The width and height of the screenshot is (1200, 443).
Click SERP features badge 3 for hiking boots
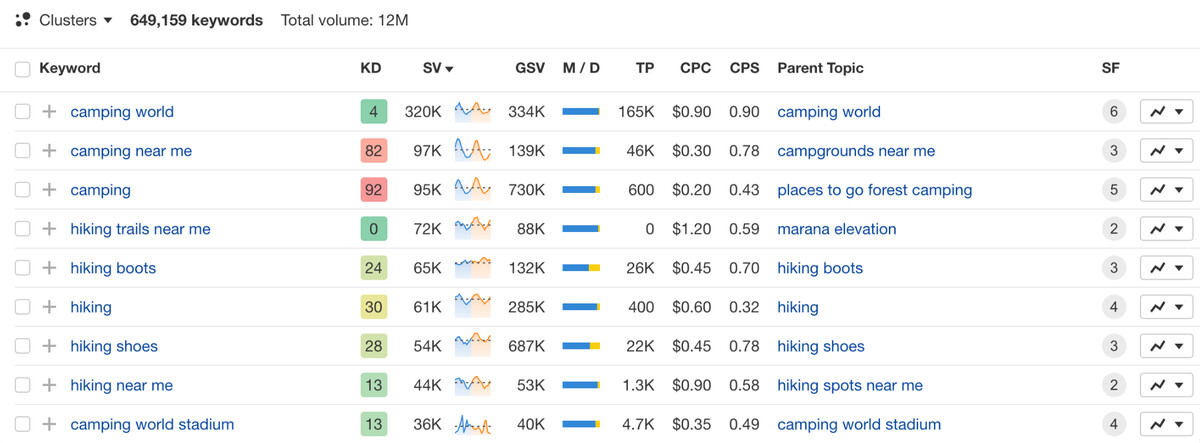pos(1114,268)
